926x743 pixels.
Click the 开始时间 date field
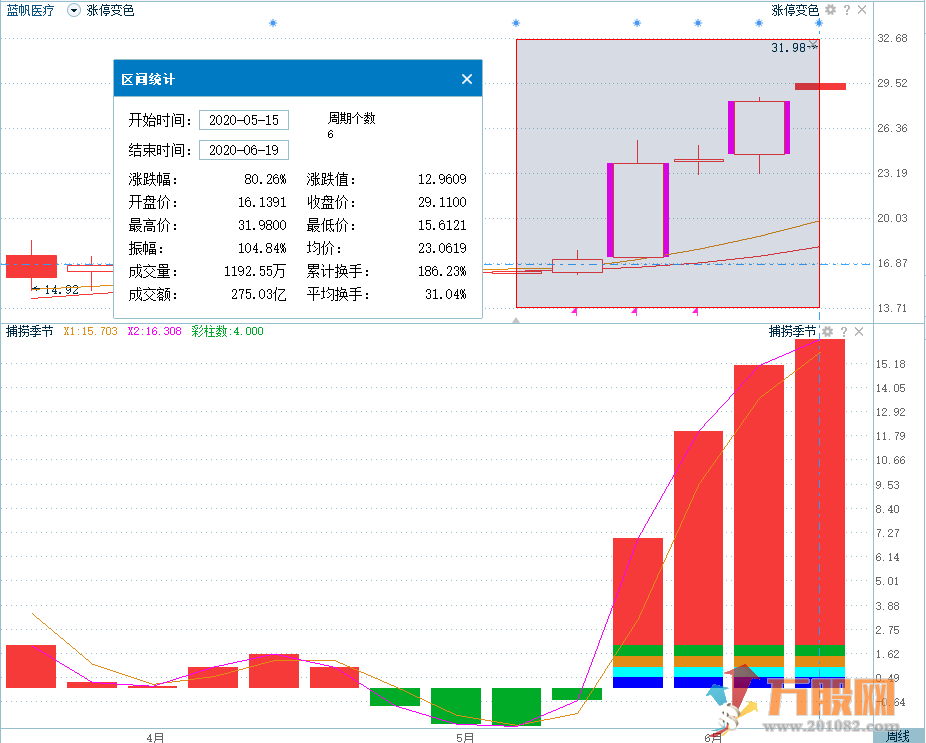(244, 120)
